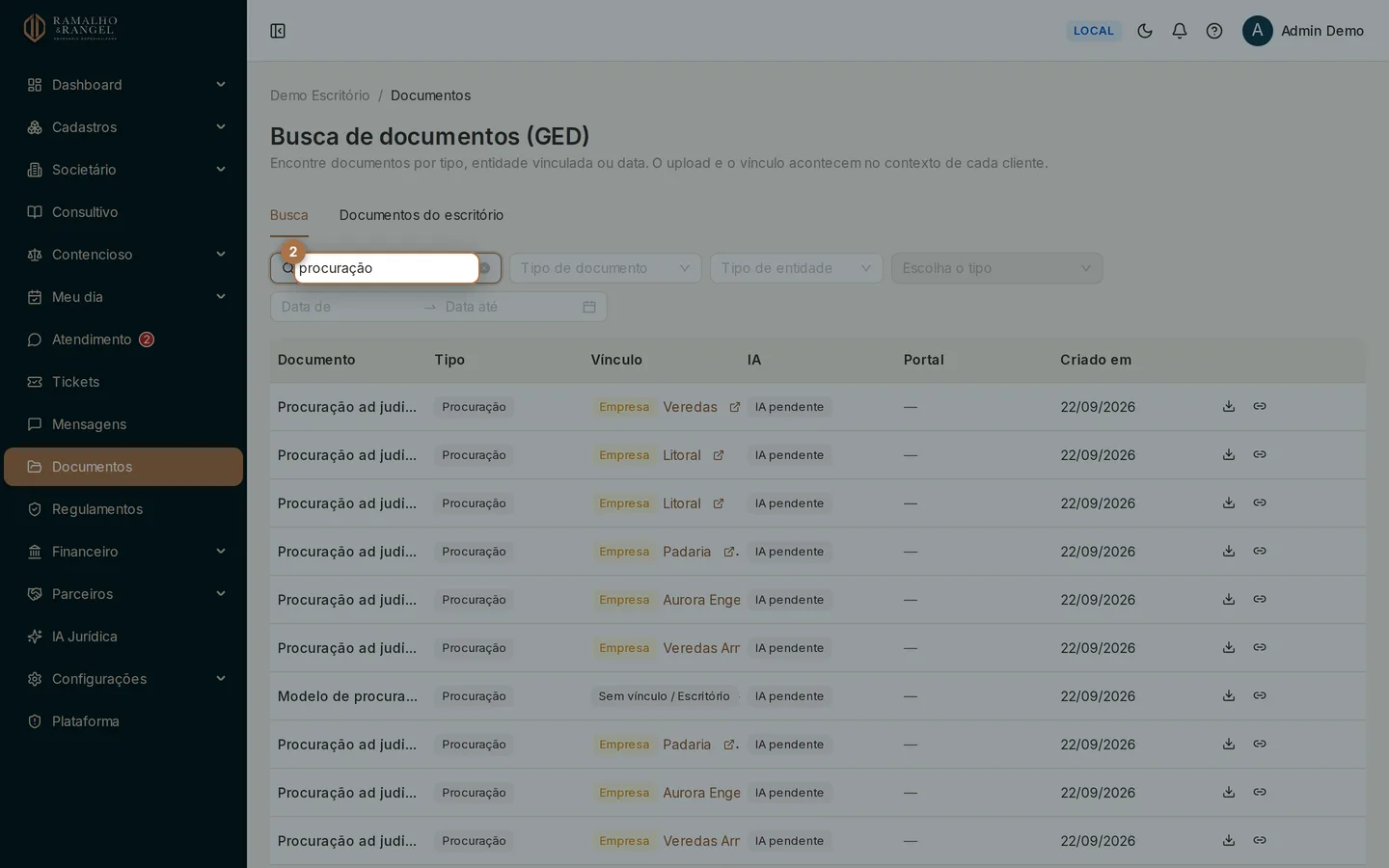Expand the Configurações menu chevron
The height and width of the screenshot is (868, 1389).
(x=221, y=679)
